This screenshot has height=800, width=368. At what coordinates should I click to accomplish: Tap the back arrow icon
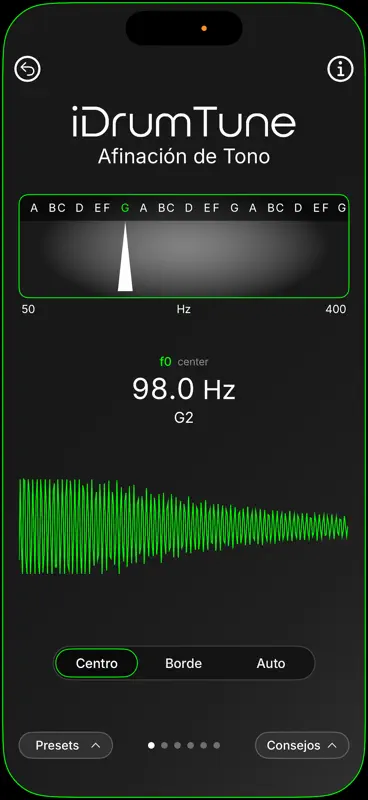tap(28, 69)
